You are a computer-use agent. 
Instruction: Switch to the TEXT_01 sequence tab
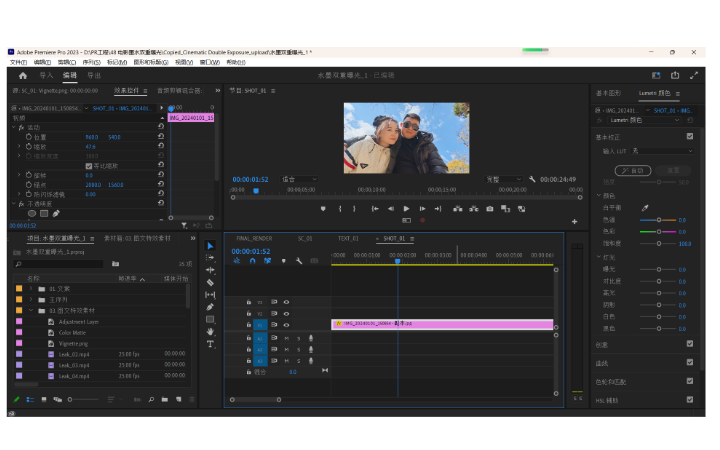click(x=348, y=239)
